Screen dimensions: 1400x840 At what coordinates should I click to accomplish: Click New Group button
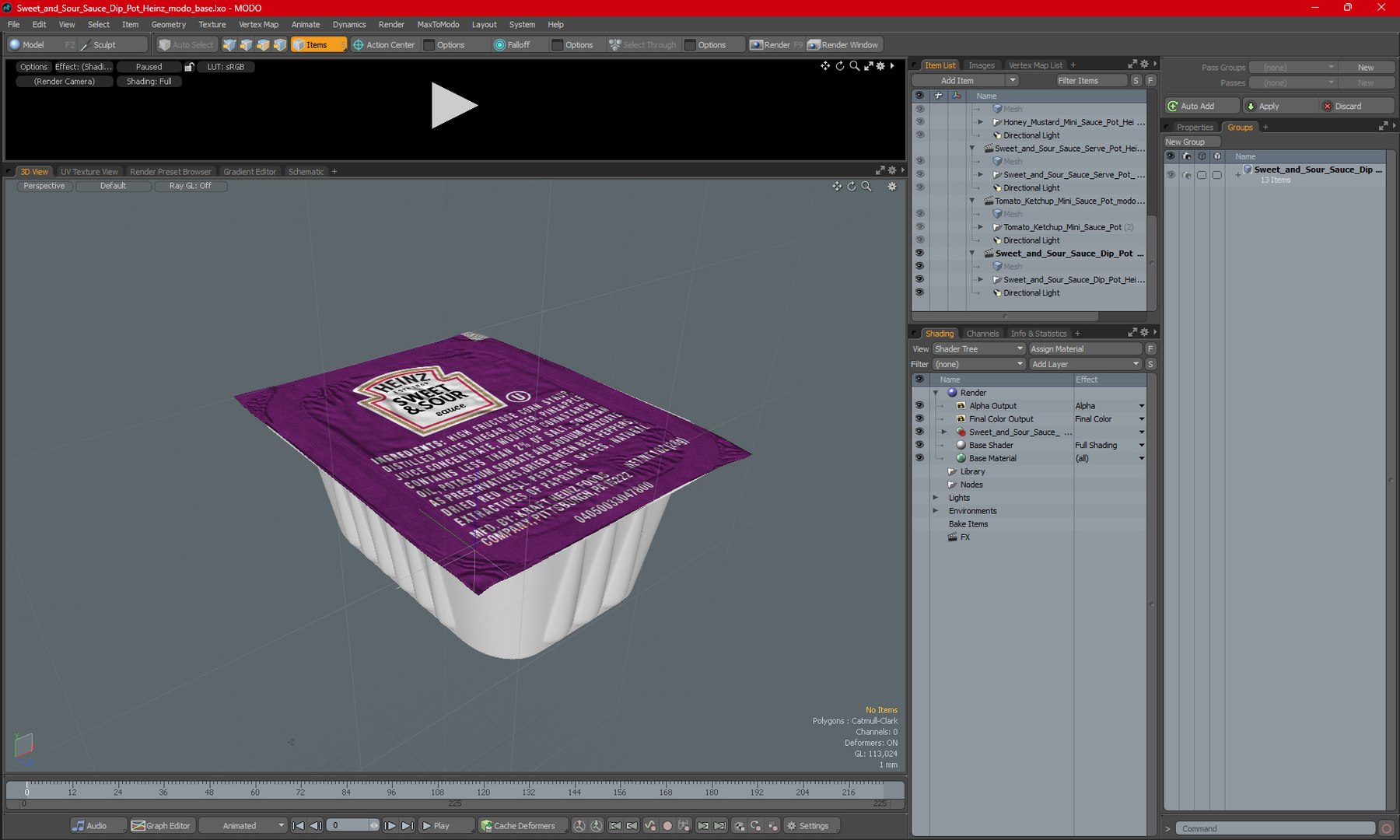pos(1192,142)
